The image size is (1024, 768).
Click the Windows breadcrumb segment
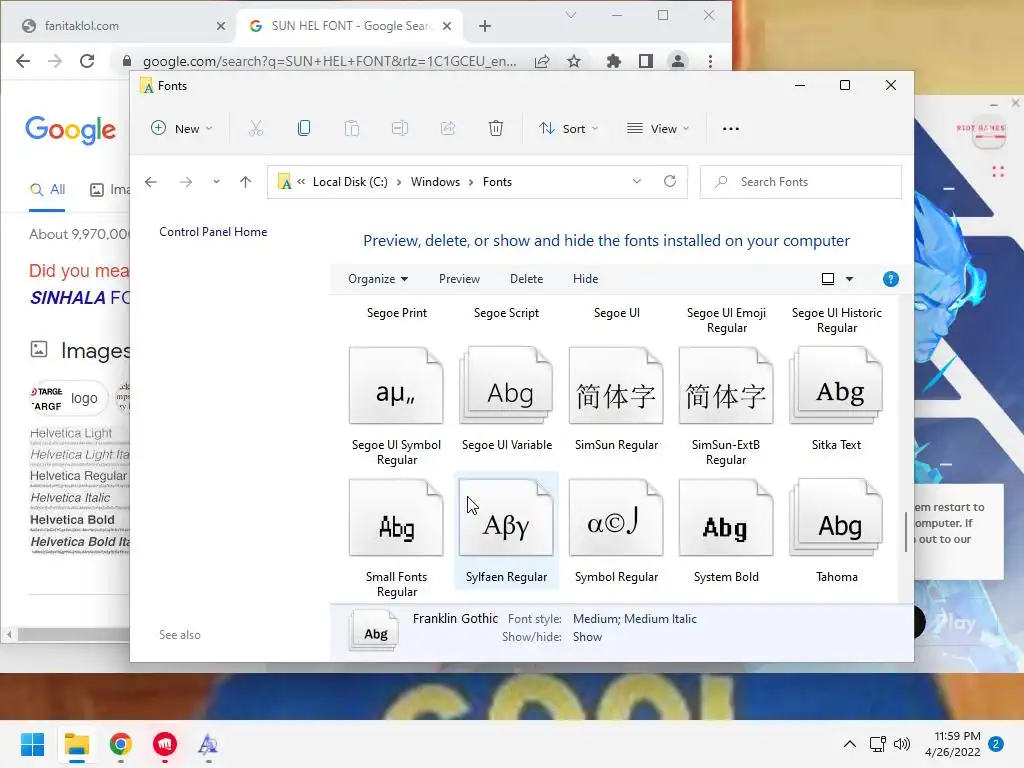tap(435, 182)
